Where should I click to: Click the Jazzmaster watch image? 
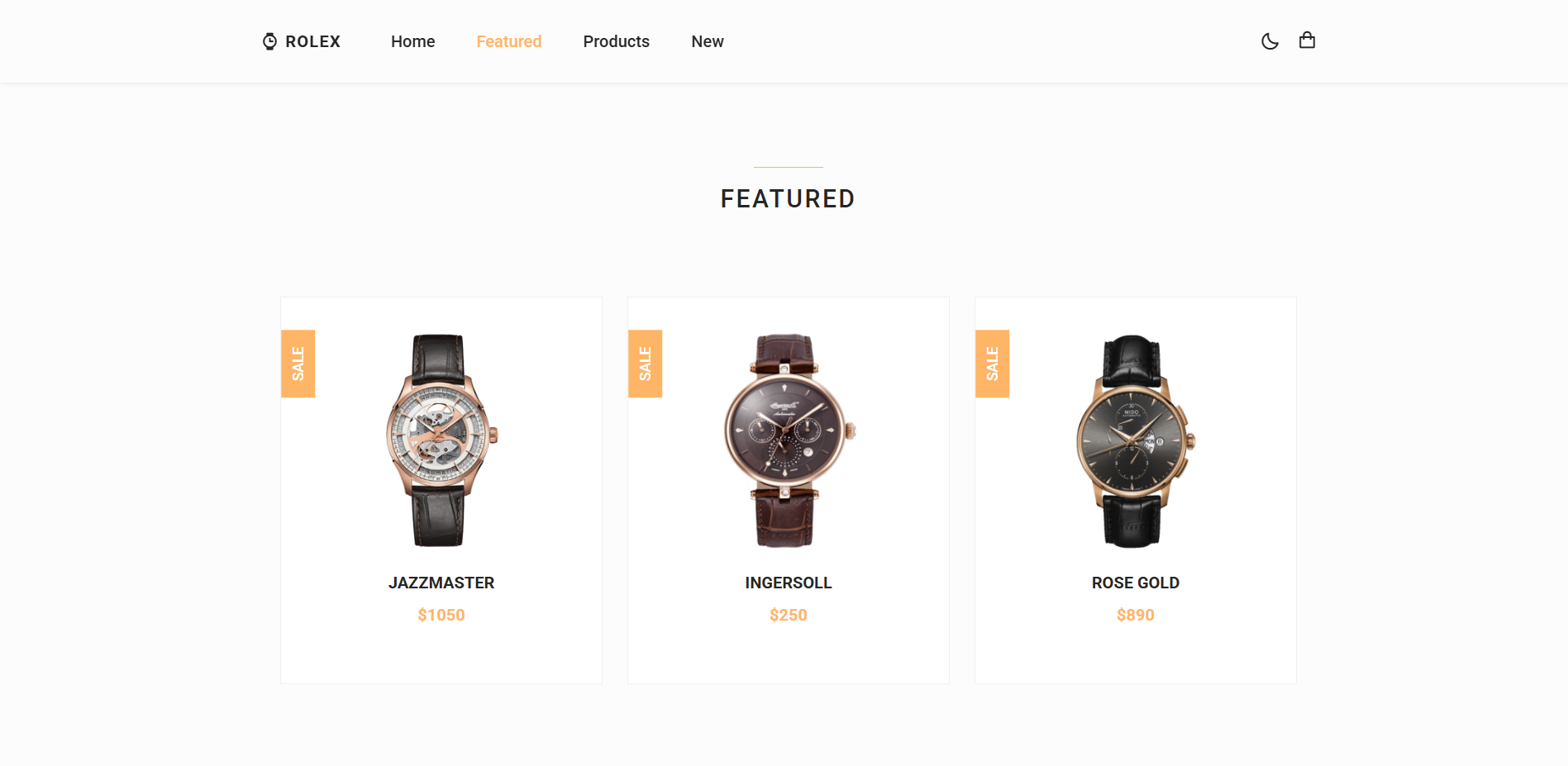(x=441, y=440)
